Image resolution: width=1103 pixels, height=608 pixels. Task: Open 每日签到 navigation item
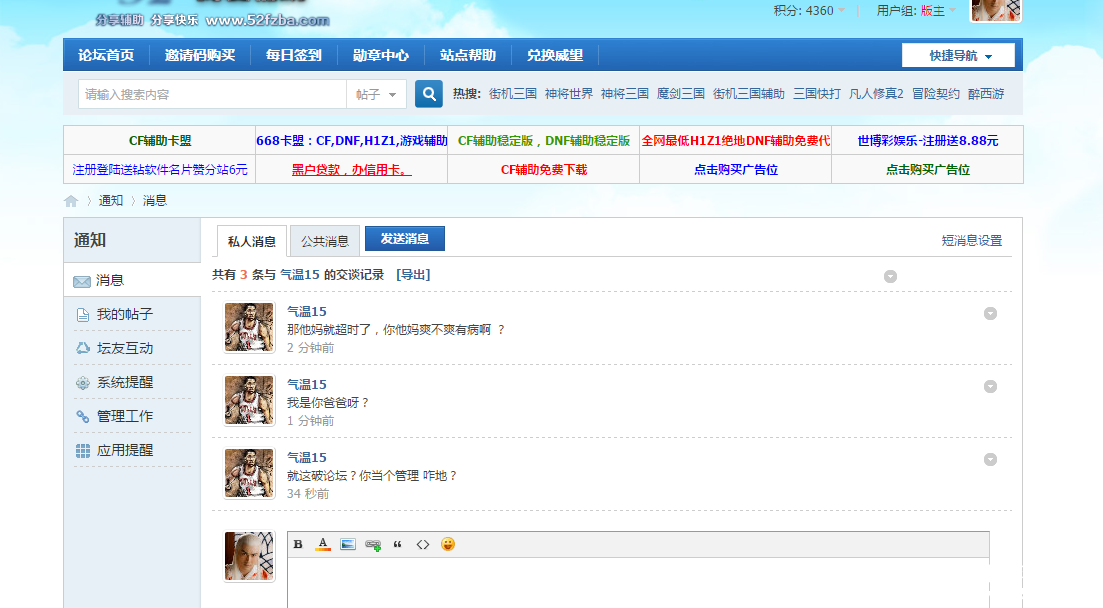click(x=293, y=55)
